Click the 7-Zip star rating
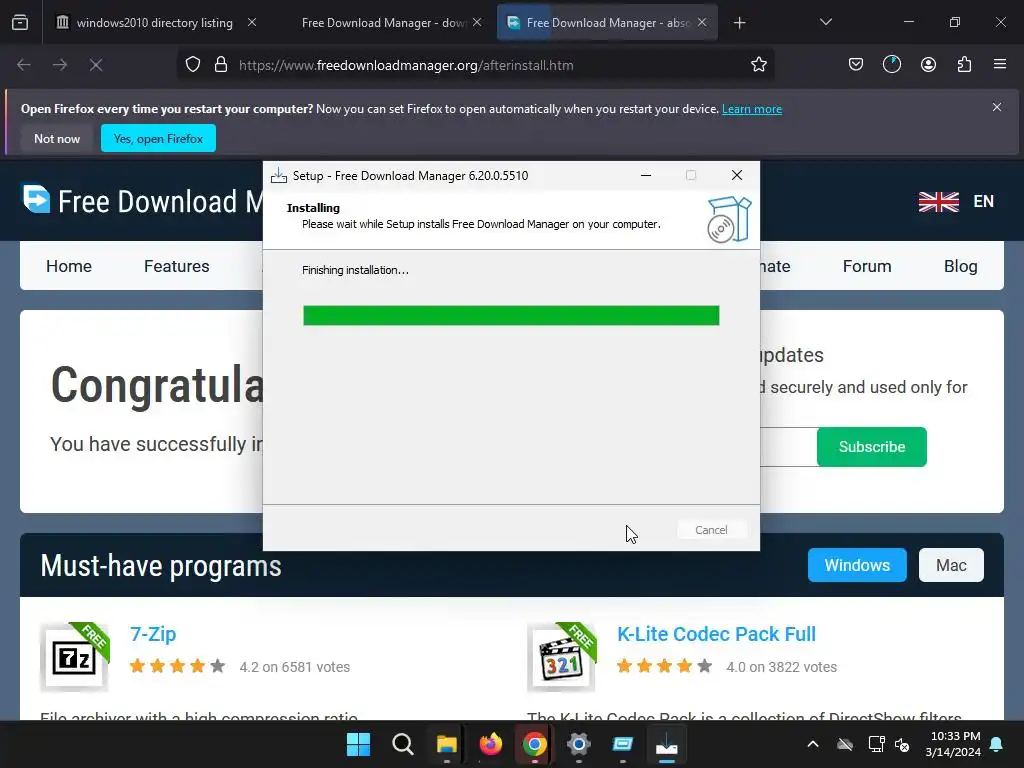Viewport: 1024px width, 768px height. click(x=177, y=667)
